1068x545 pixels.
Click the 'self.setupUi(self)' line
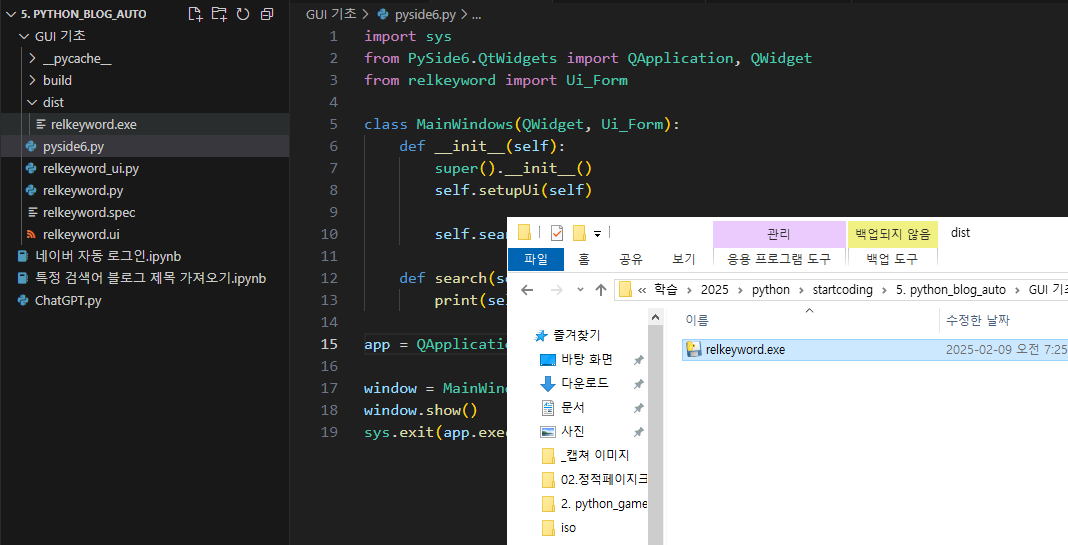[514, 190]
